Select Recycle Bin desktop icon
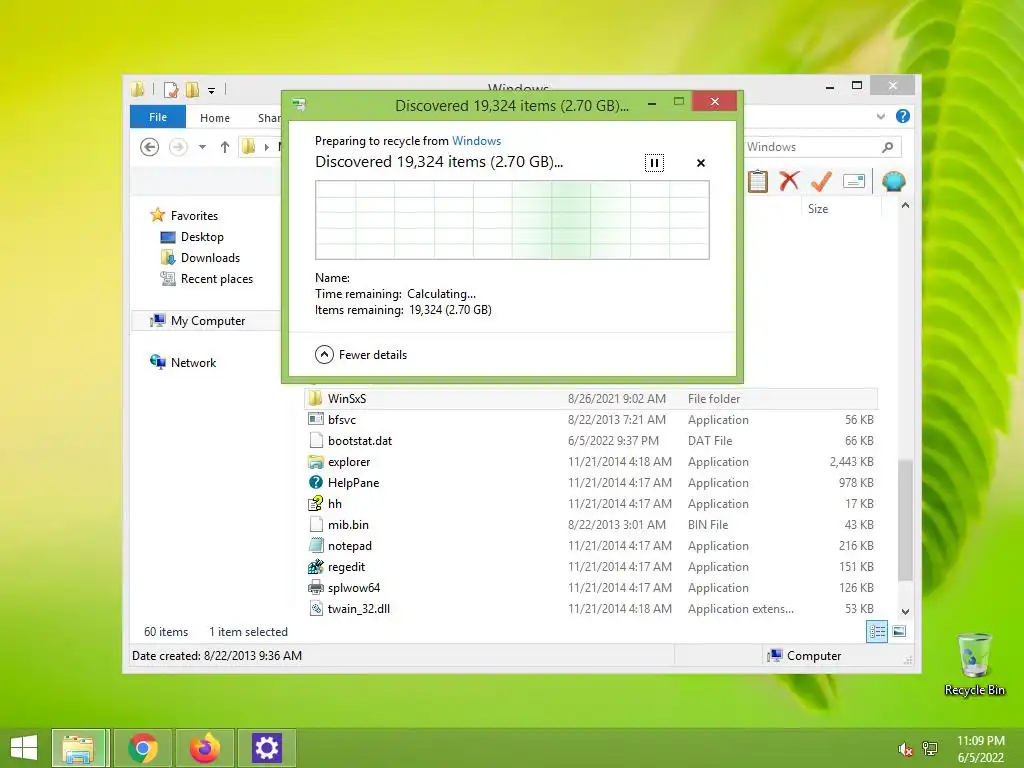This screenshot has width=1024, height=768. [x=974, y=664]
